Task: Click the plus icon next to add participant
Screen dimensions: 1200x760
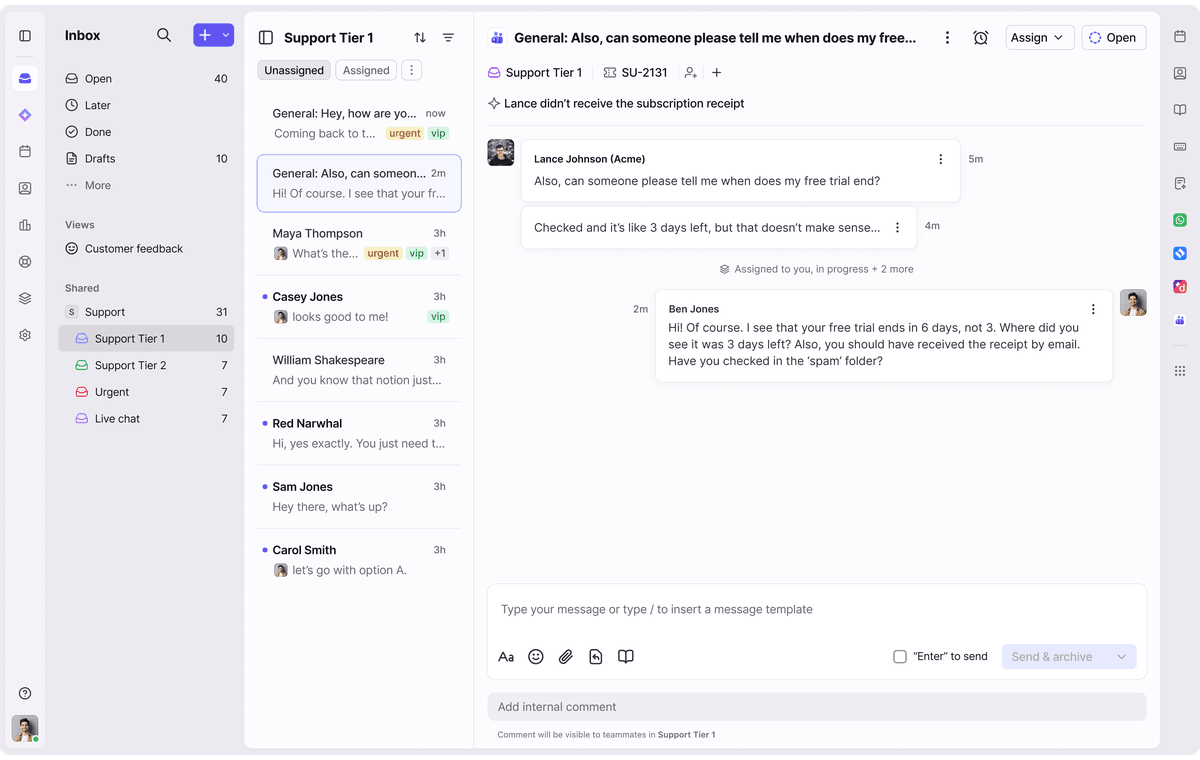Action: pos(717,73)
